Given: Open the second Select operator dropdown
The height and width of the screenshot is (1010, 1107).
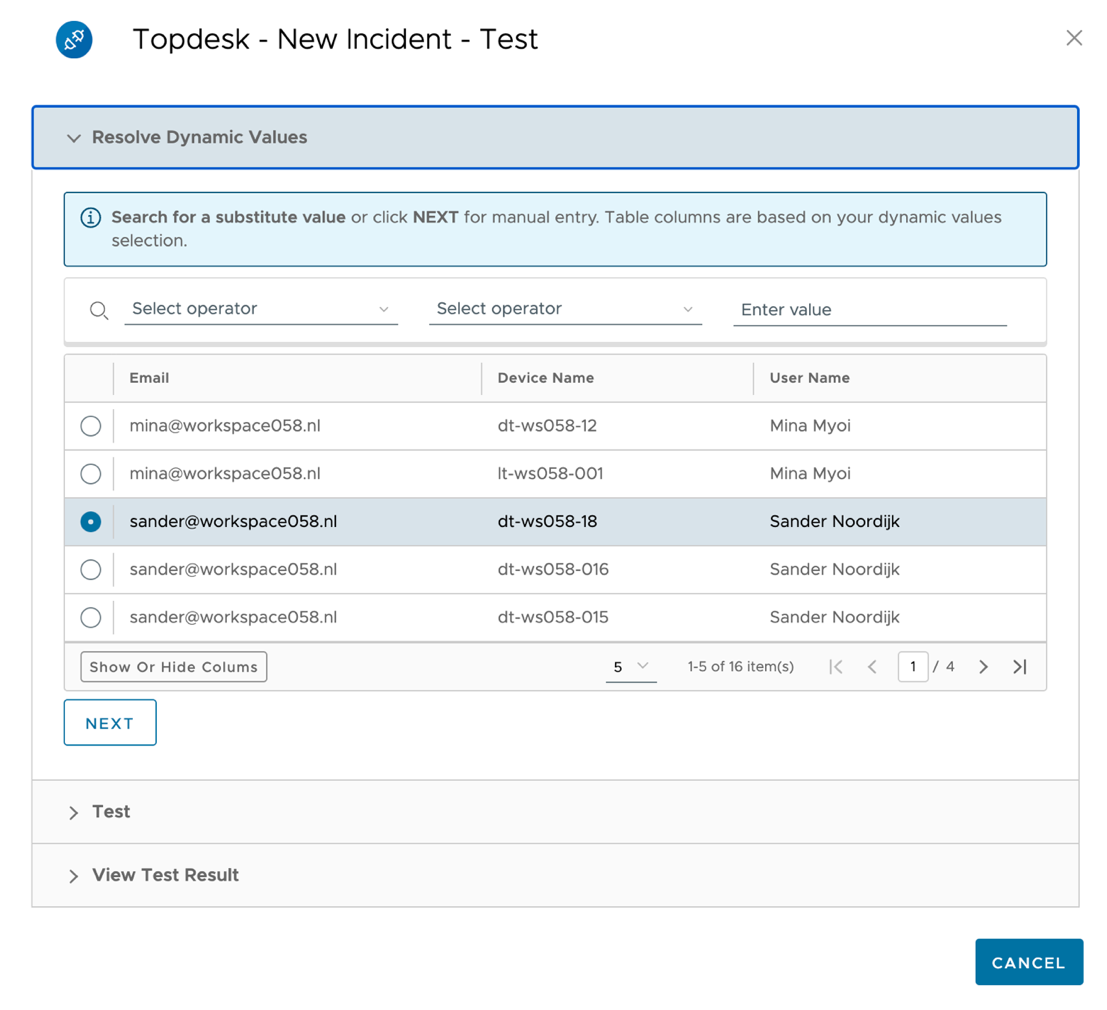Looking at the screenshot, I should click(x=565, y=309).
